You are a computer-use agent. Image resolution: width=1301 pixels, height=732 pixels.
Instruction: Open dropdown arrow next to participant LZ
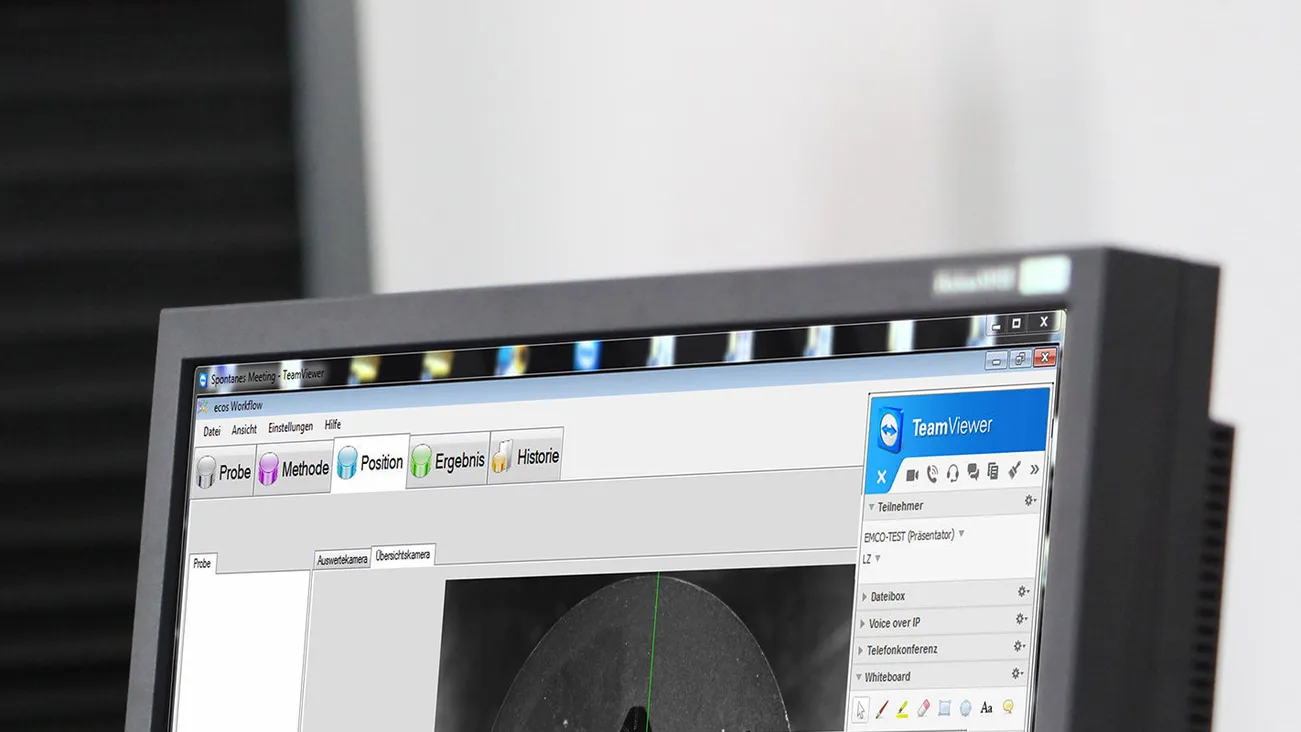pos(878,558)
